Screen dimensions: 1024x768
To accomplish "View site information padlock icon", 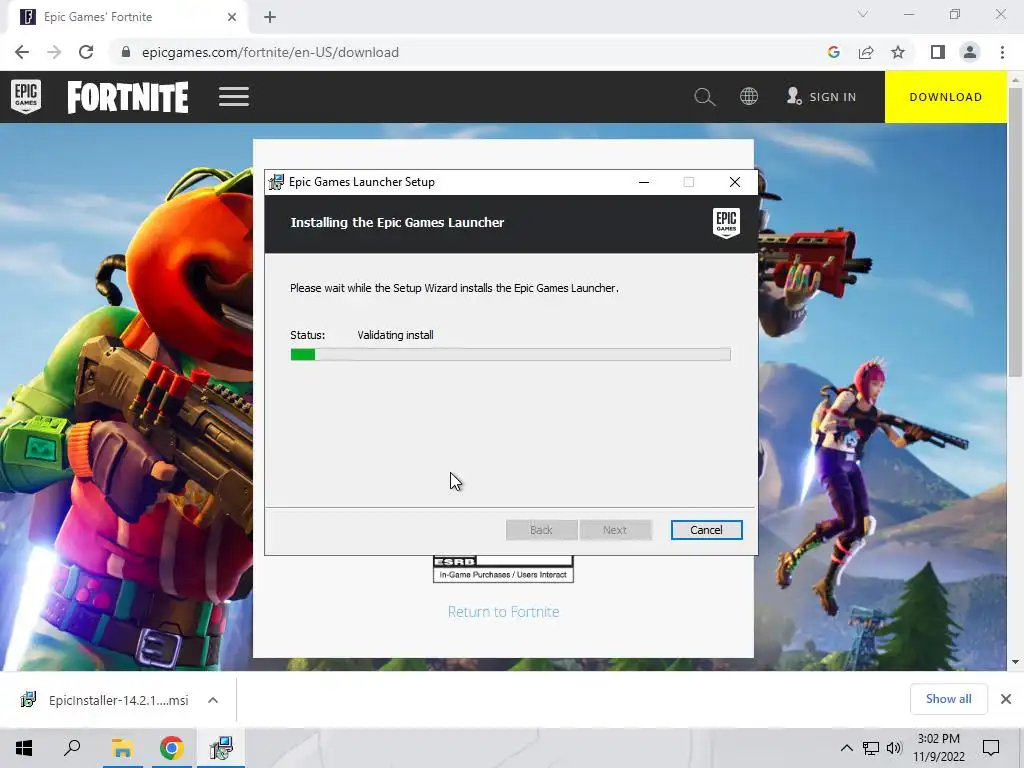I will point(126,52).
